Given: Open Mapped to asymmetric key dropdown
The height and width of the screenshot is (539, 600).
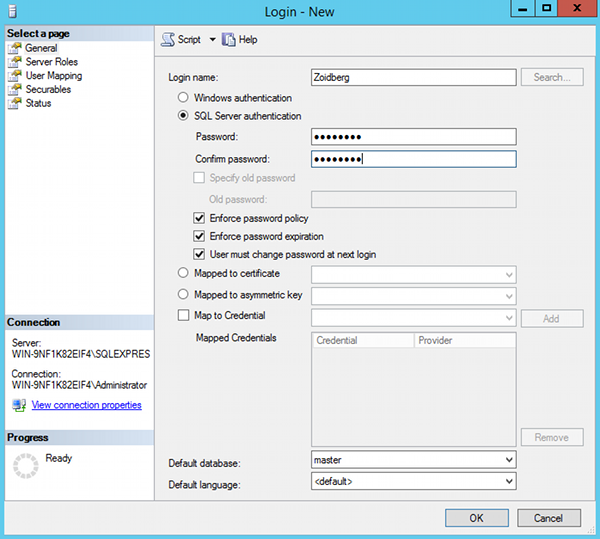Looking at the screenshot, I should point(414,296).
